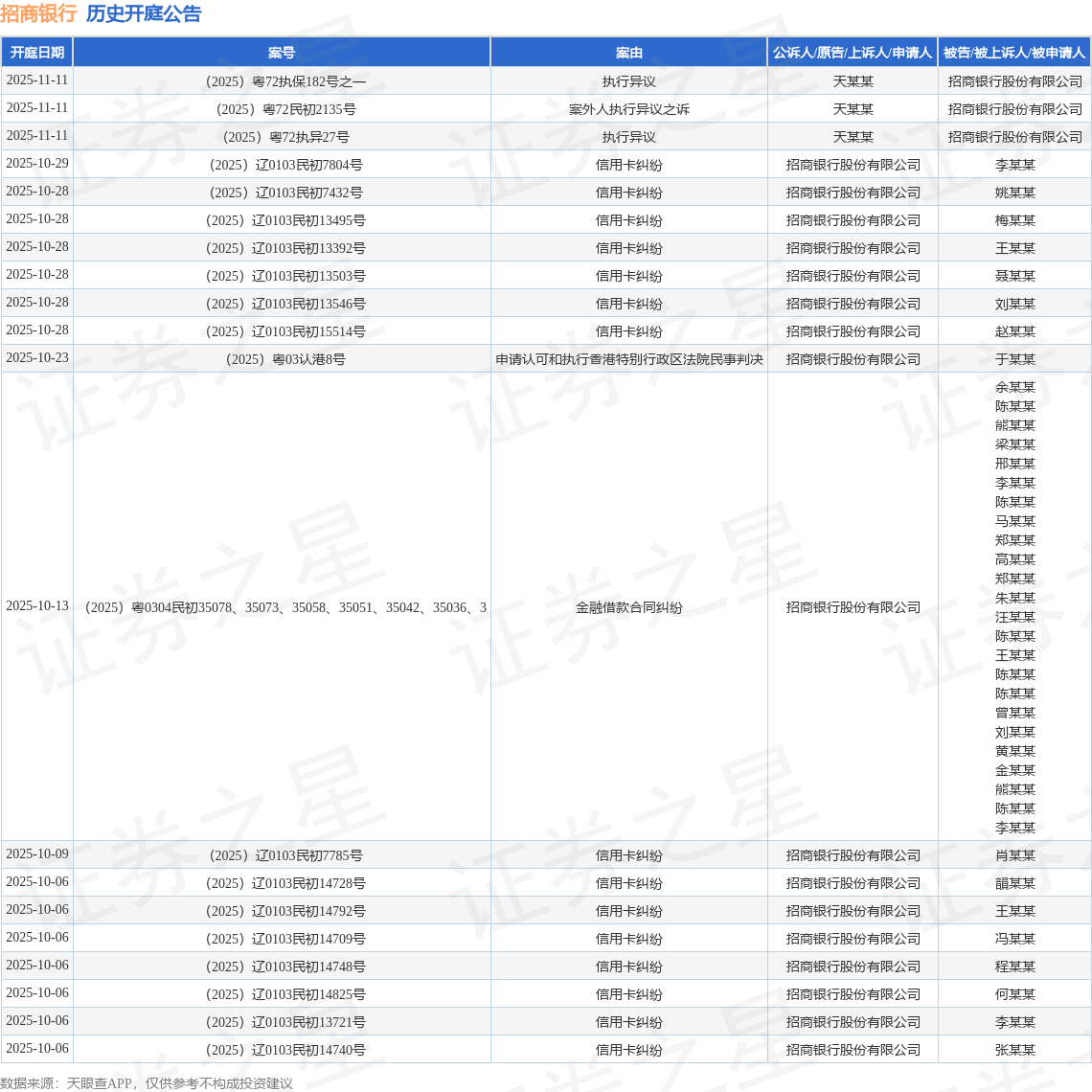The height and width of the screenshot is (1092, 1092).
Task: Click defendant 邢某某 in the list
Action: pos(1014,464)
